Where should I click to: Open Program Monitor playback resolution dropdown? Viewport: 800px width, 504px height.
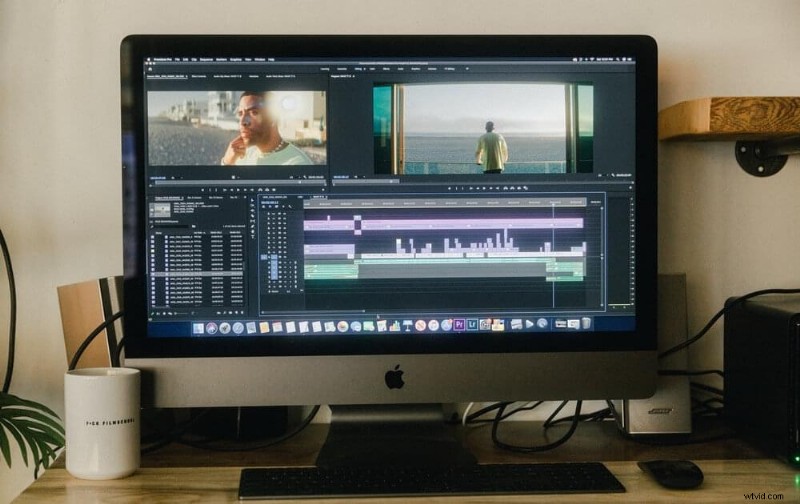tap(603, 175)
